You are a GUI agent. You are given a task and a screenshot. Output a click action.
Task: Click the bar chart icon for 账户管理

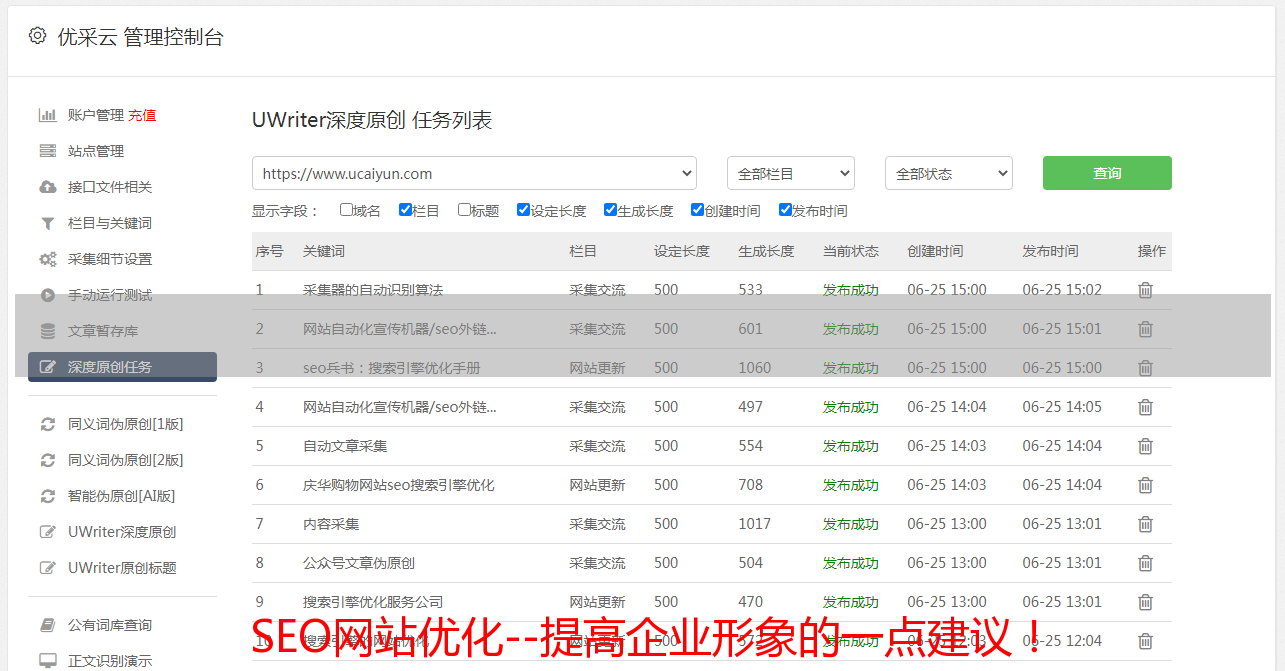[47, 115]
